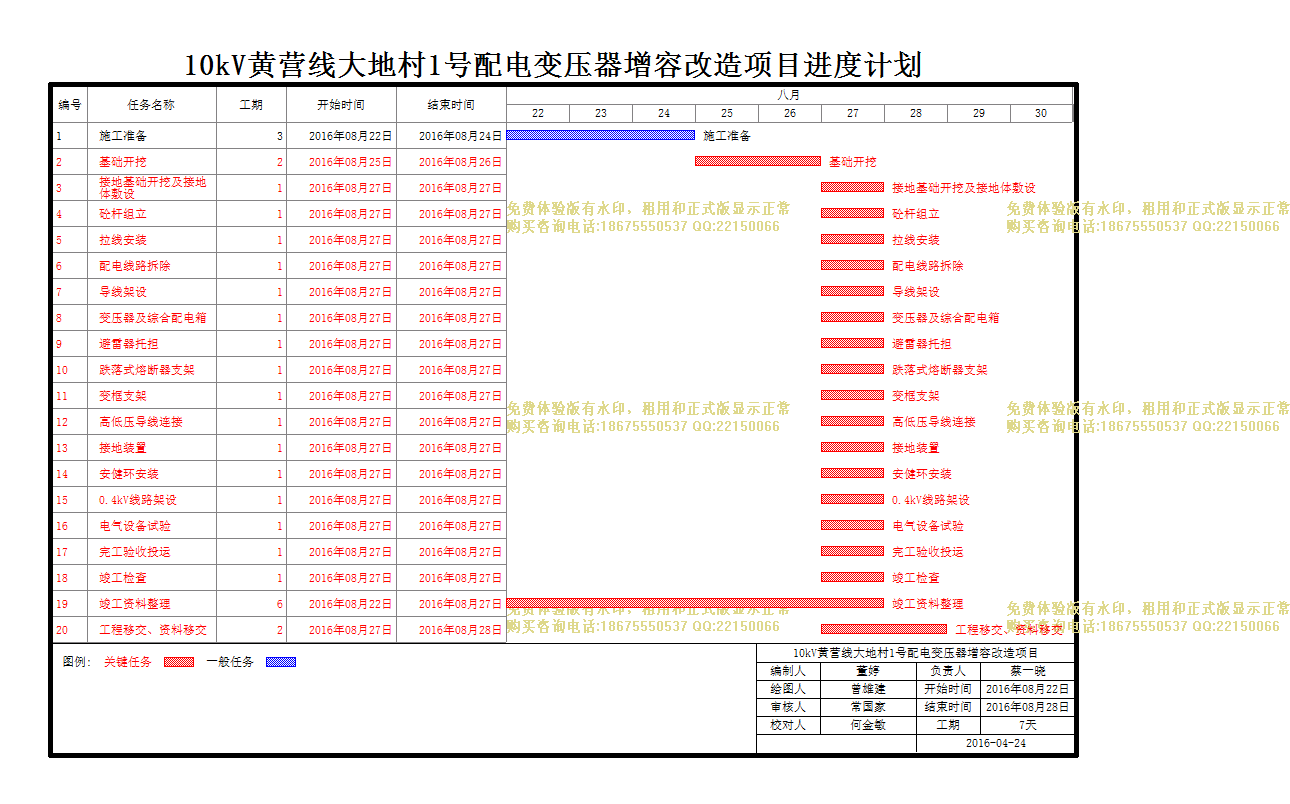Click start date 2016年08月22日 in the 施工准备 row

click(x=350, y=136)
